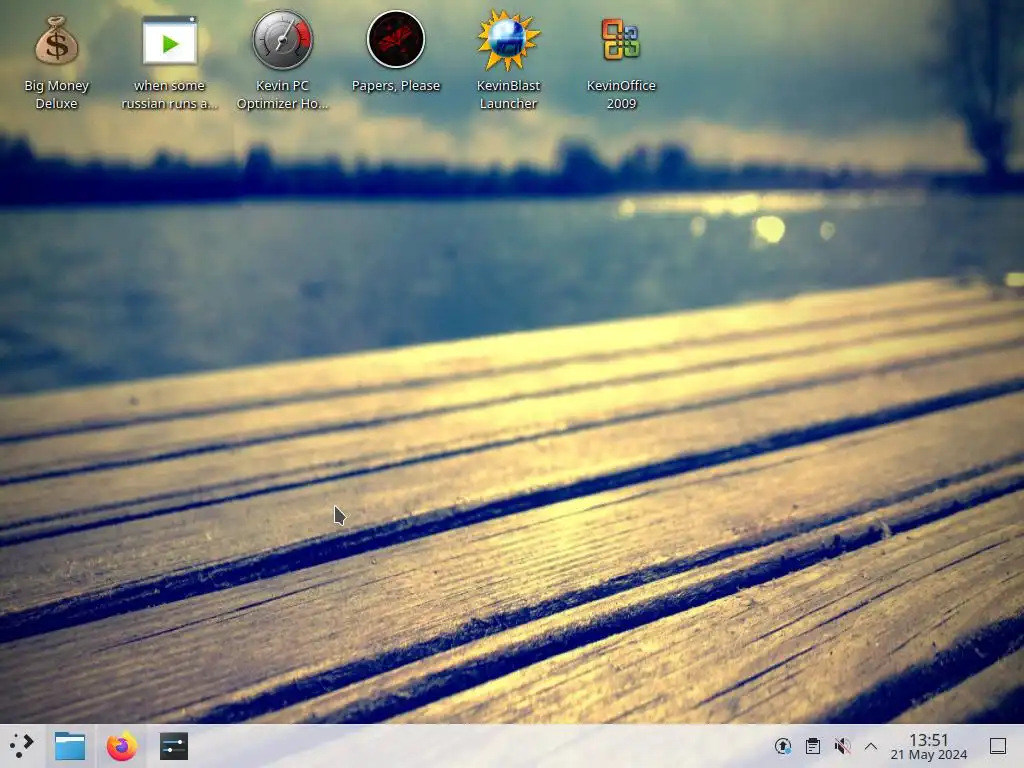Open the KDE application launcher menu
The width and height of the screenshot is (1024, 768).
tap(22, 746)
